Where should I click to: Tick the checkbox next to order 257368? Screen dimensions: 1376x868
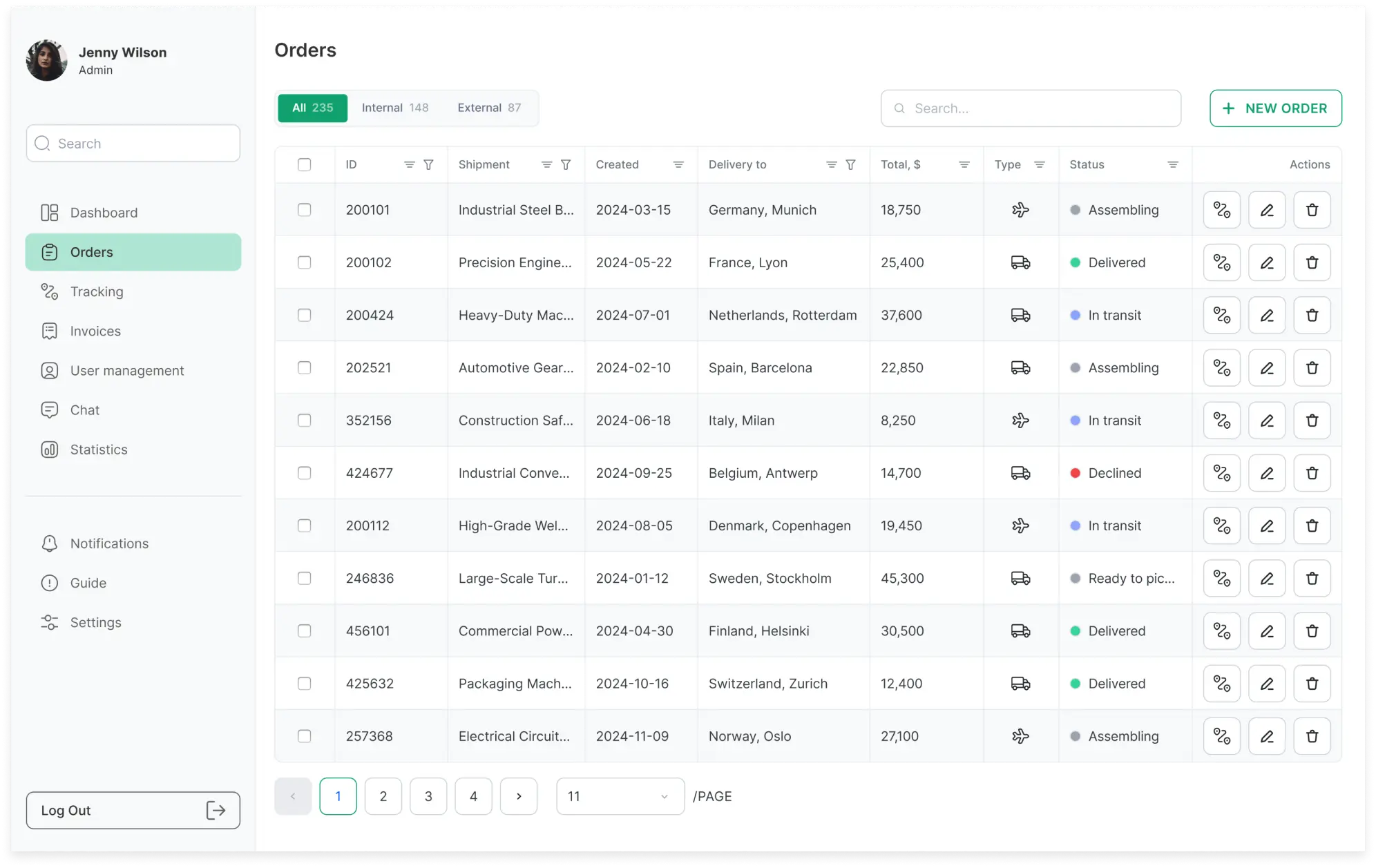(x=304, y=736)
